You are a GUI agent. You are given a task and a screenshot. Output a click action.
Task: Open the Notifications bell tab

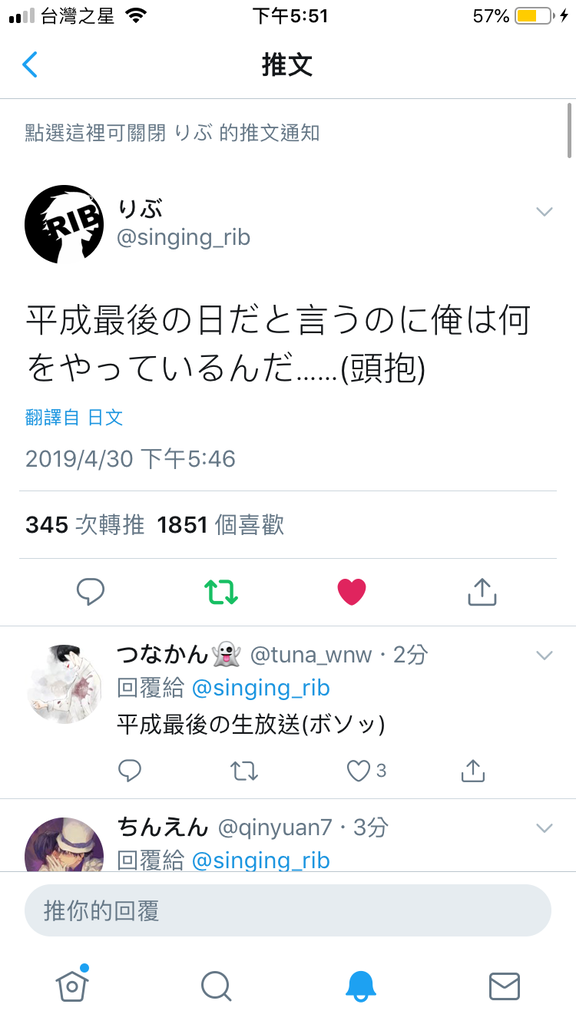360,986
